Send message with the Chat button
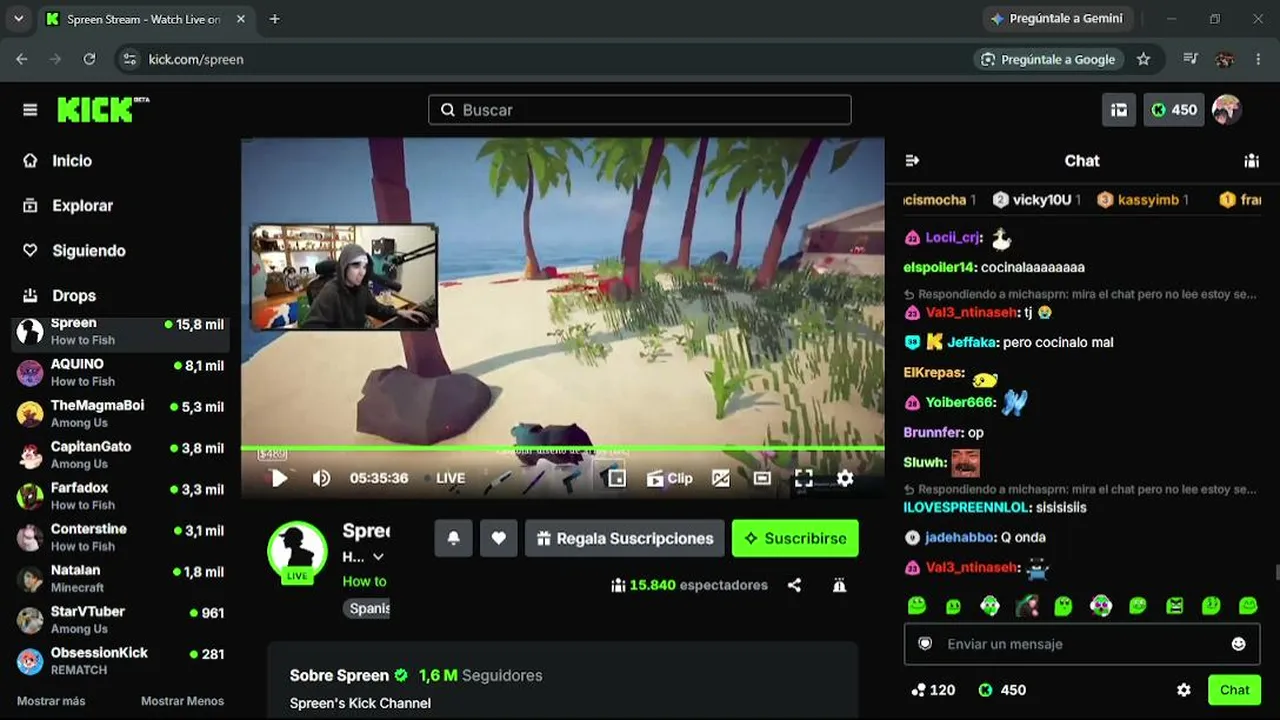 tap(1234, 690)
